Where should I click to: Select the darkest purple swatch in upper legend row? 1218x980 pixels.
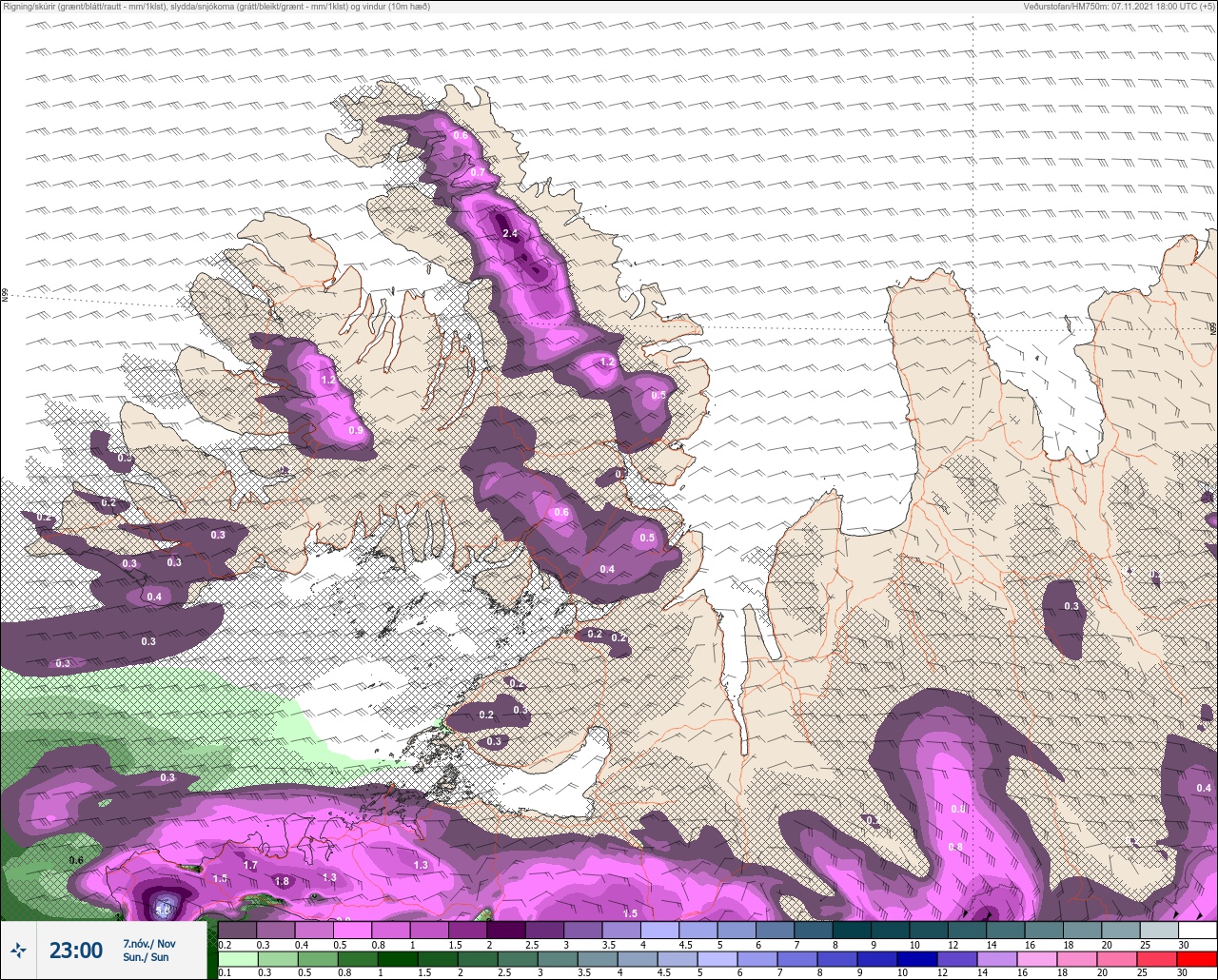coord(506,931)
